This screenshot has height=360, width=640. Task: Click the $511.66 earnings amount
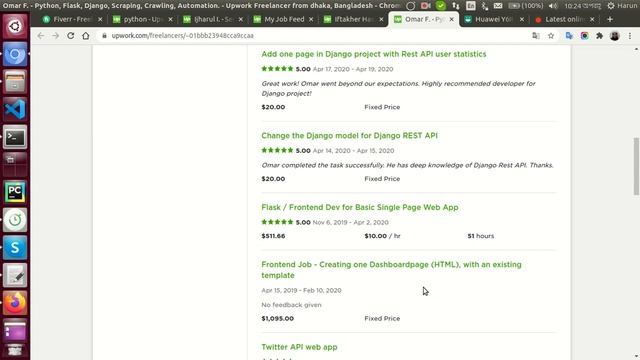point(273,236)
